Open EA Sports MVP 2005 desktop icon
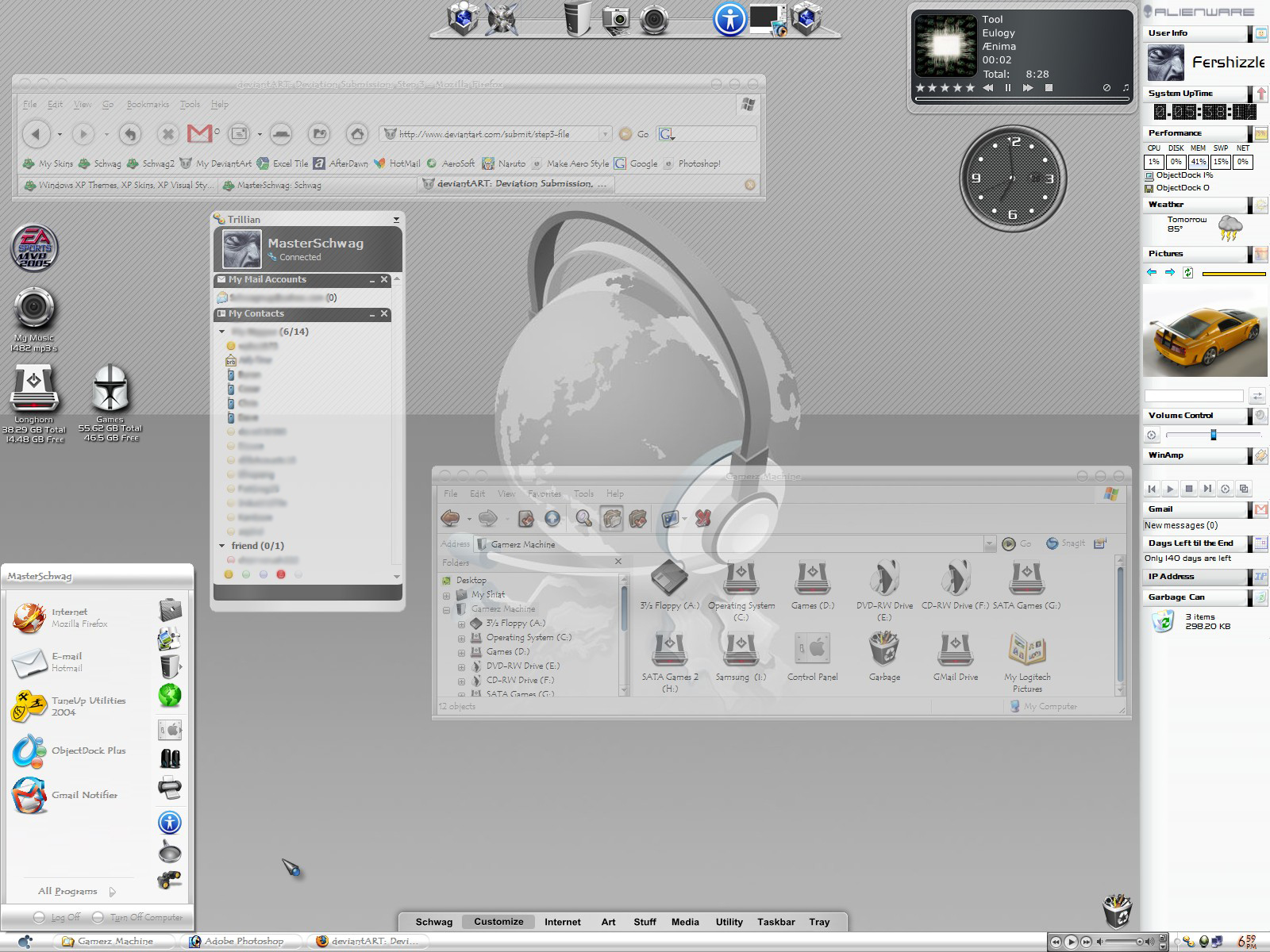This screenshot has height=952, width=1270. (x=34, y=248)
